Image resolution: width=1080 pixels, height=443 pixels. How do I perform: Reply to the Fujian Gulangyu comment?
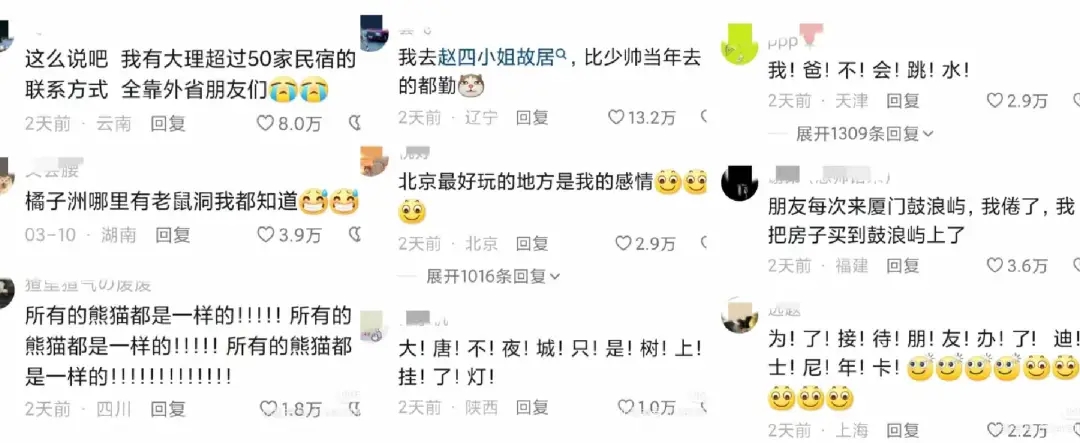(903, 265)
